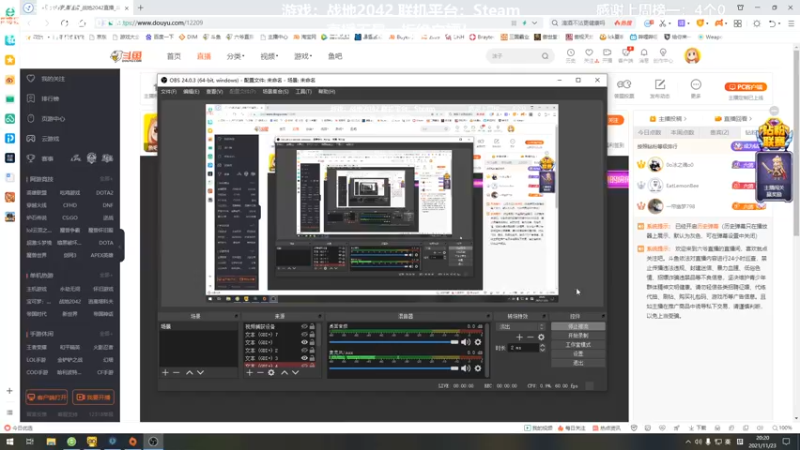The height and width of the screenshot is (450, 800).
Task: Remove the selected source with minus icon
Action: point(260,373)
